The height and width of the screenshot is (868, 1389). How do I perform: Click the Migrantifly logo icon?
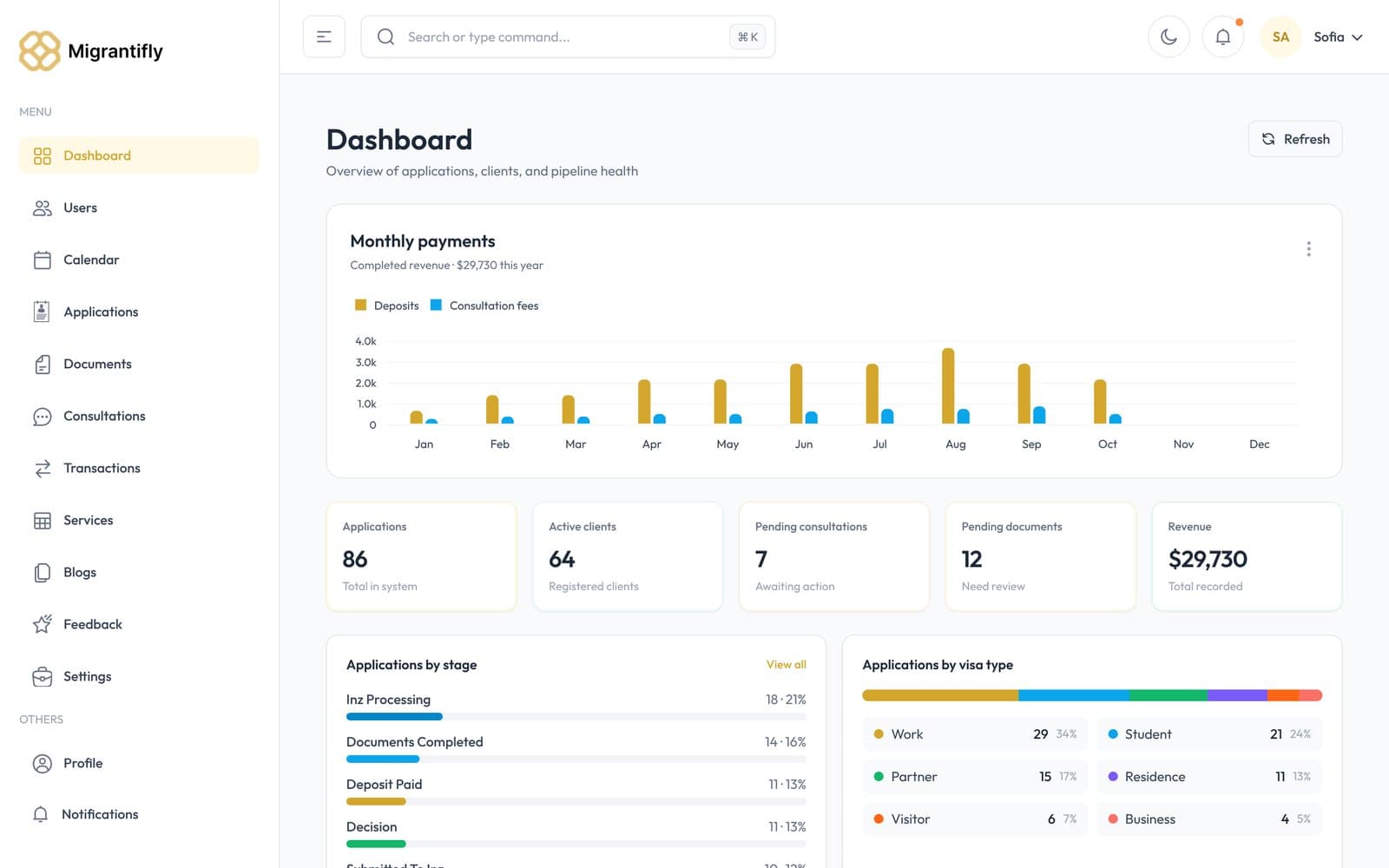tap(40, 51)
